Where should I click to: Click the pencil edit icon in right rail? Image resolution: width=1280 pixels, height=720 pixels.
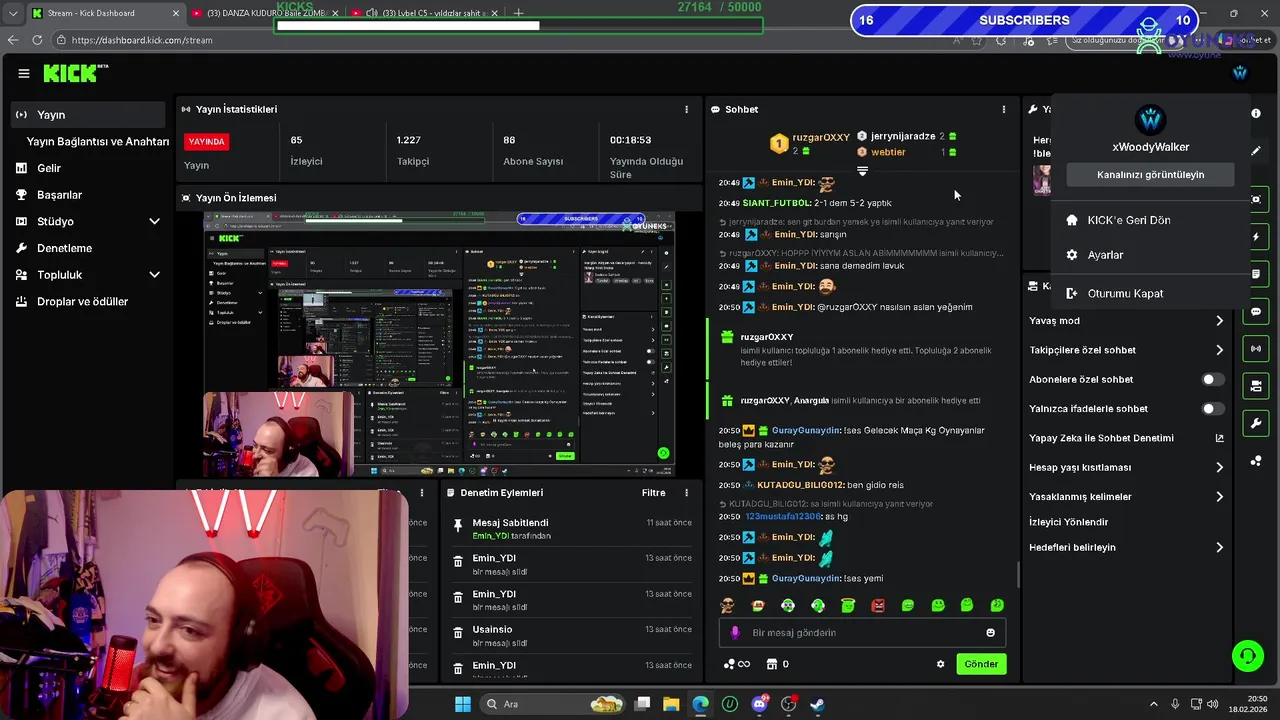1256,151
